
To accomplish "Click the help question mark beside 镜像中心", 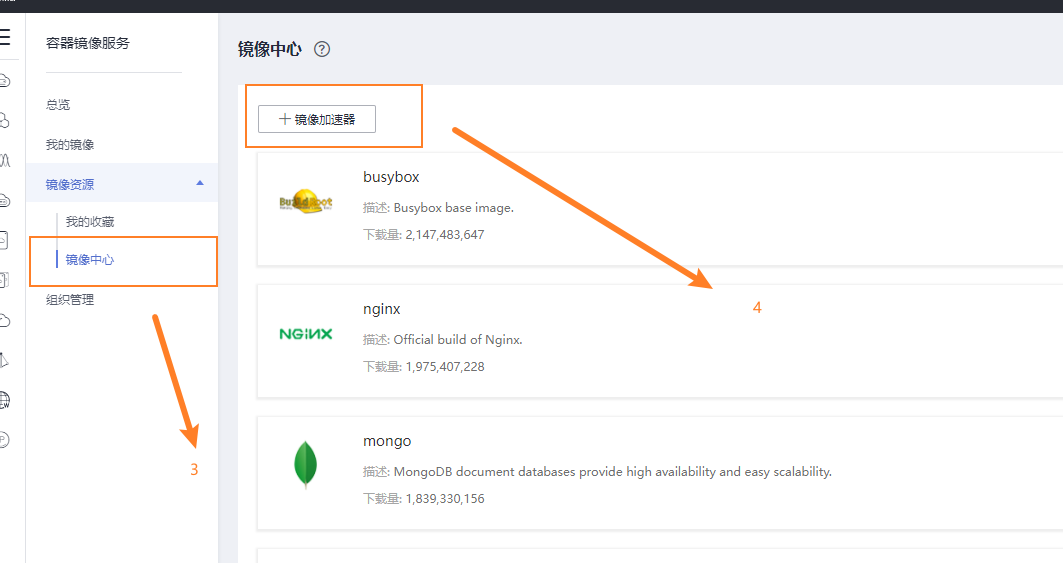I will pyautogui.click(x=322, y=49).
